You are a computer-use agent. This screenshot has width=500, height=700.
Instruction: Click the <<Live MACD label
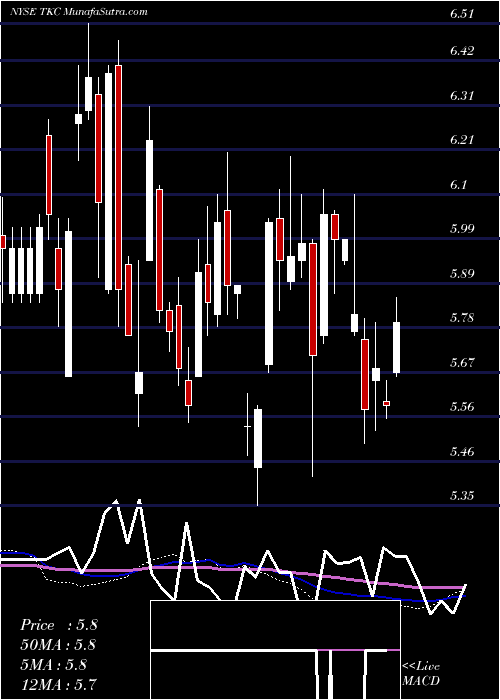point(421,674)
